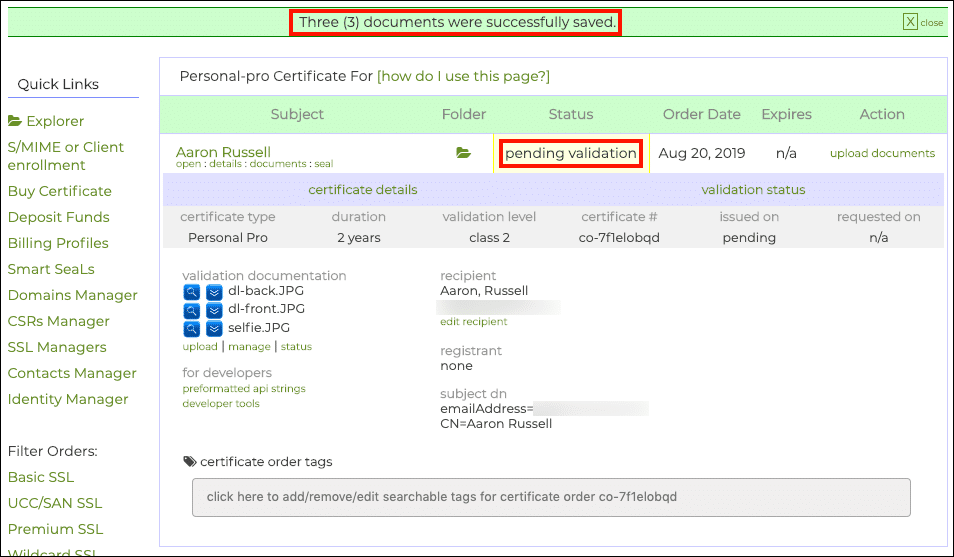Expand the certificate details section header
Viewport: 954px width, 557px height.
(362, 190)
